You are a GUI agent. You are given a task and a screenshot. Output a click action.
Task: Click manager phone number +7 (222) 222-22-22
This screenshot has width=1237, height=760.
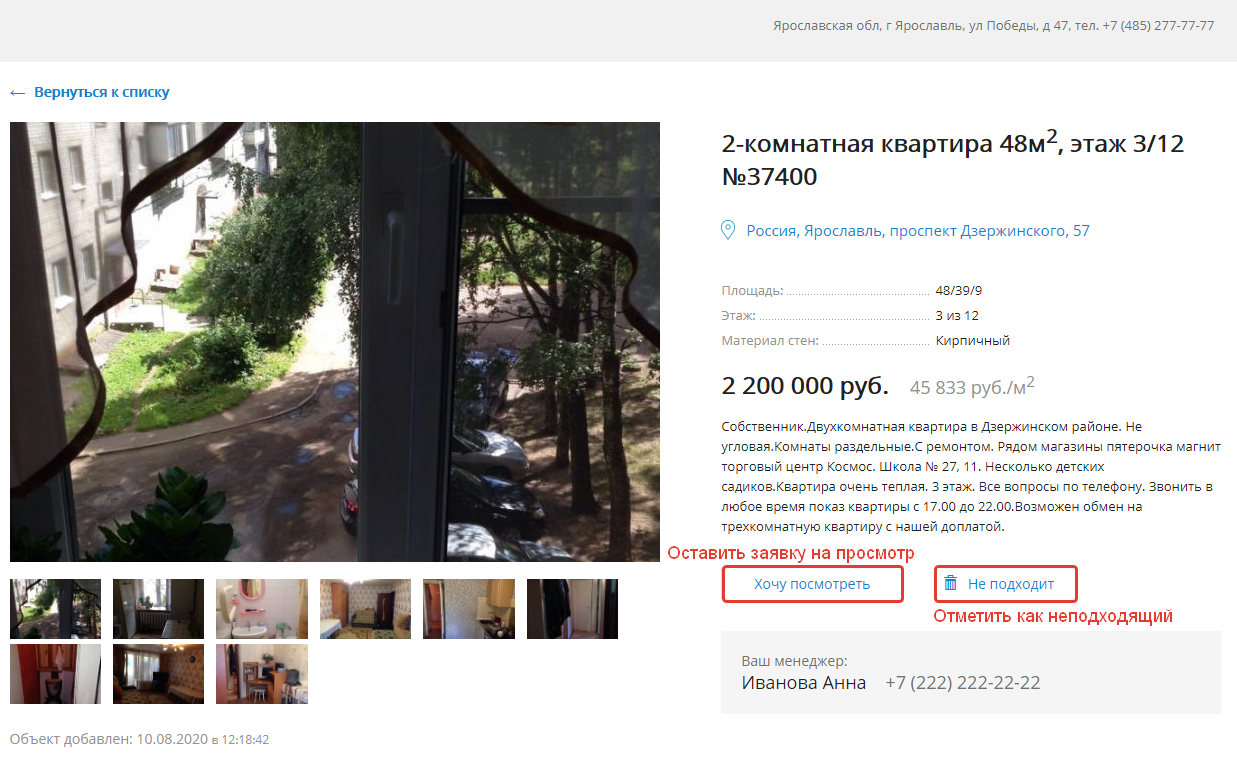pyautogui.click(x=963, y=683)
